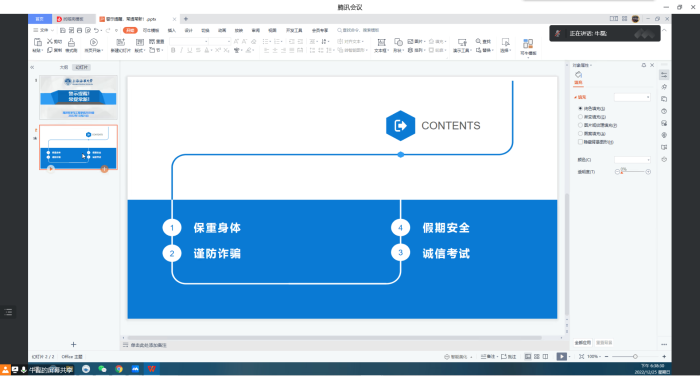This screenshot has height=376, width=700.
Task: Click the Find magnifier icon
Action: pyautogui.click(x=478, y=41)
